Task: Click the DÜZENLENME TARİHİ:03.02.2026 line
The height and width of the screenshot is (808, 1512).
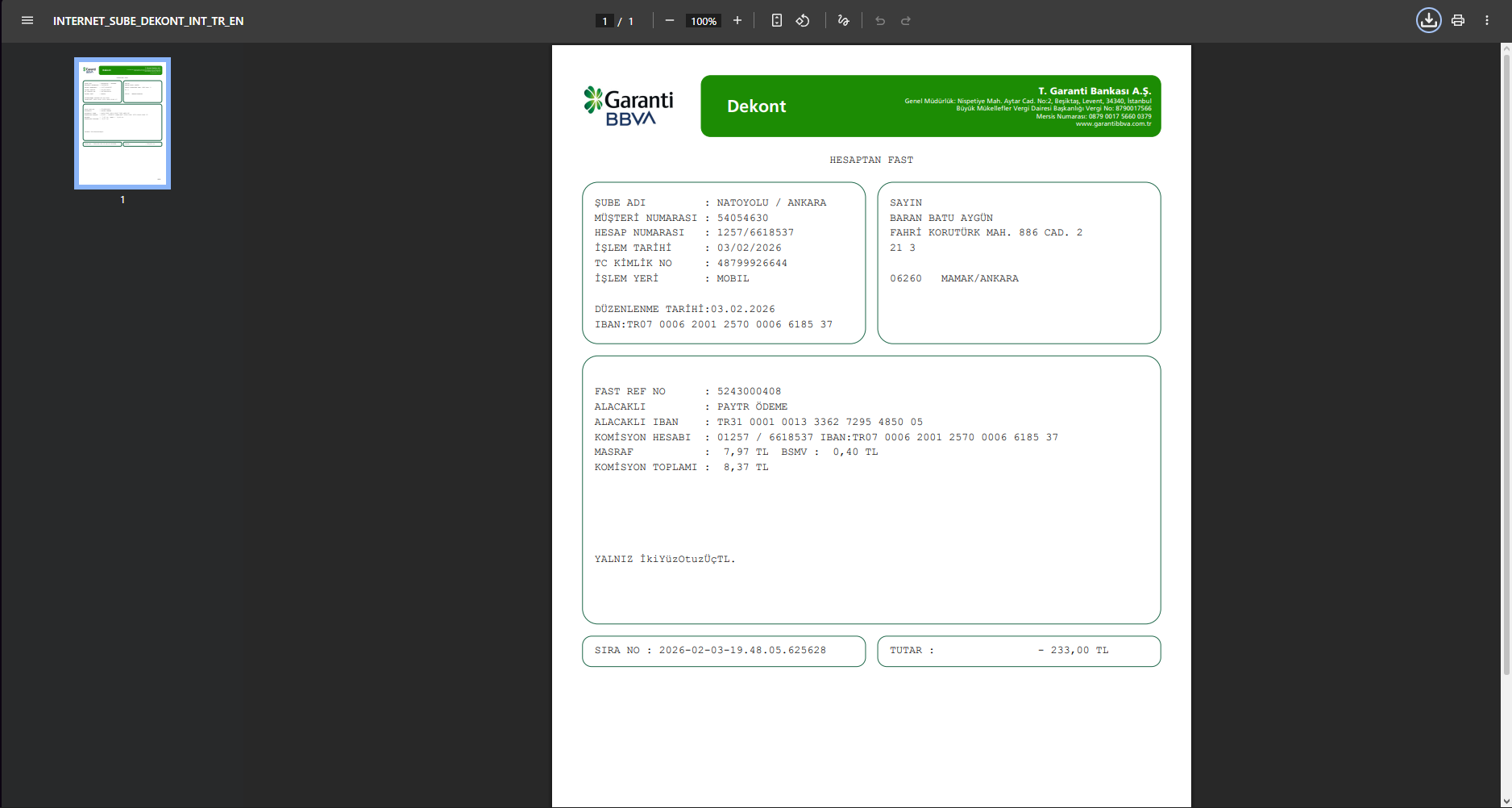Action: coord(685,309)
